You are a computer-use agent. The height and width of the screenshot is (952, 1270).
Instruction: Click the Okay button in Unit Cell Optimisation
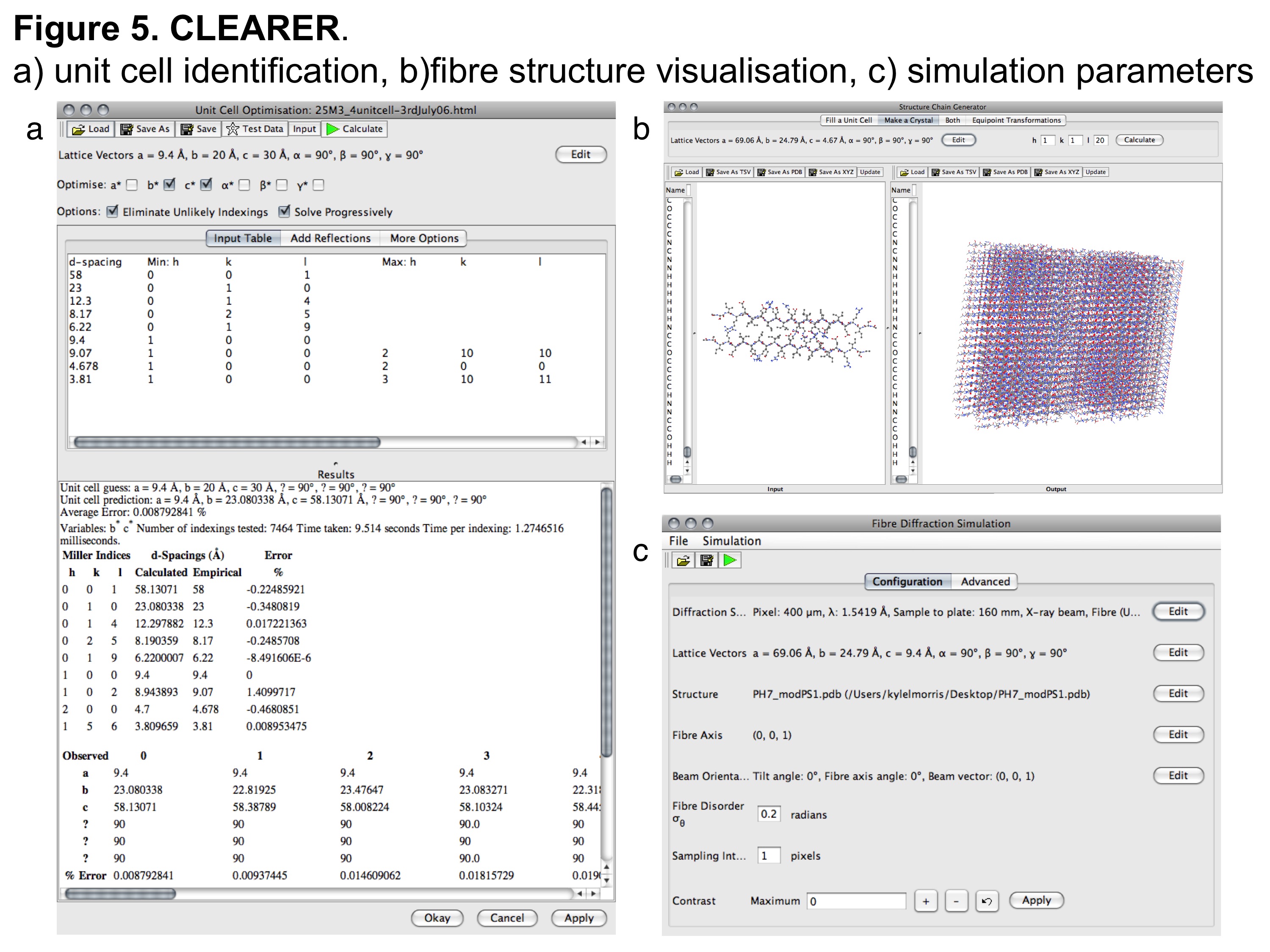[437, 918]
